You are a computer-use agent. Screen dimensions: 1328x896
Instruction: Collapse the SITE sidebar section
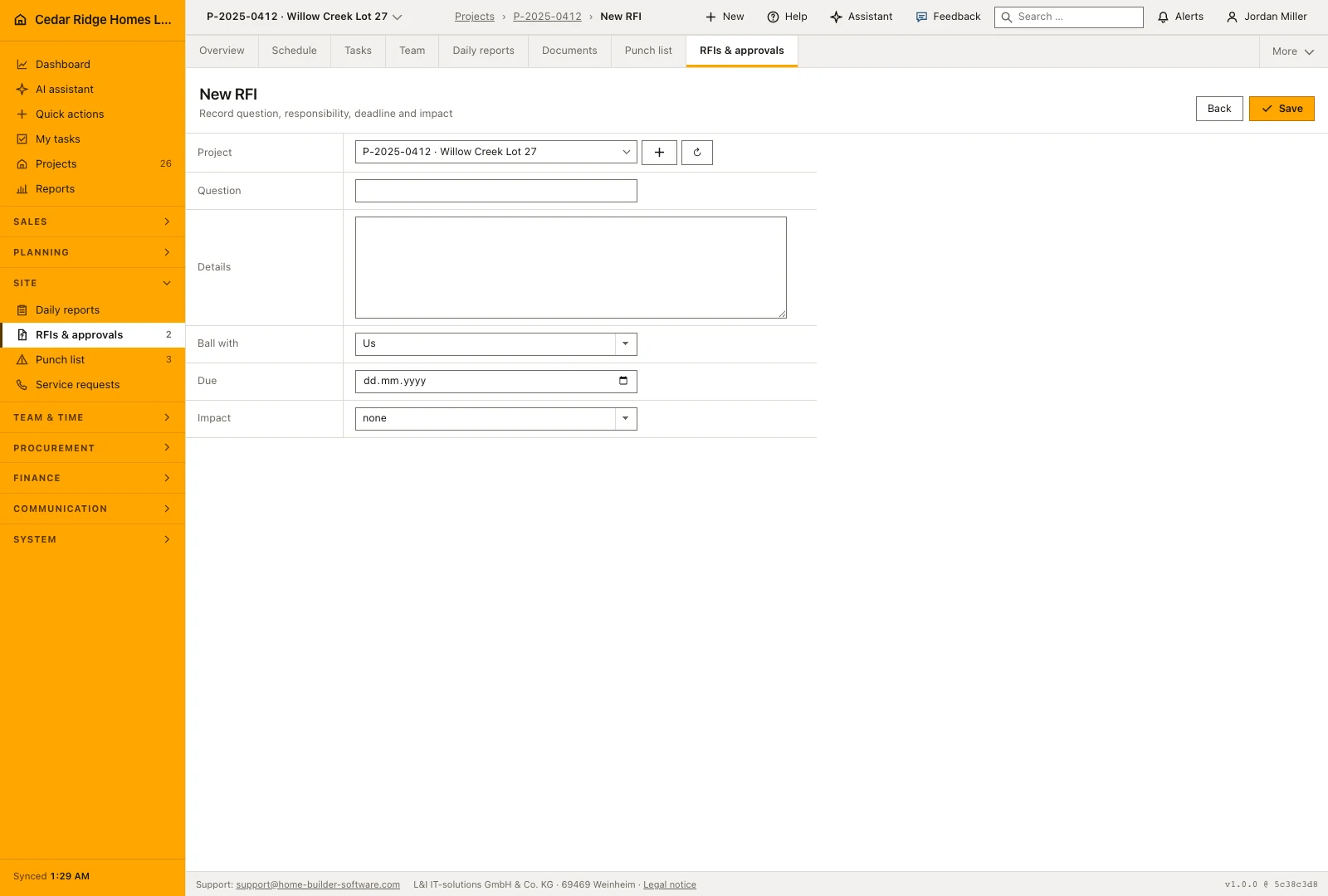92,284
